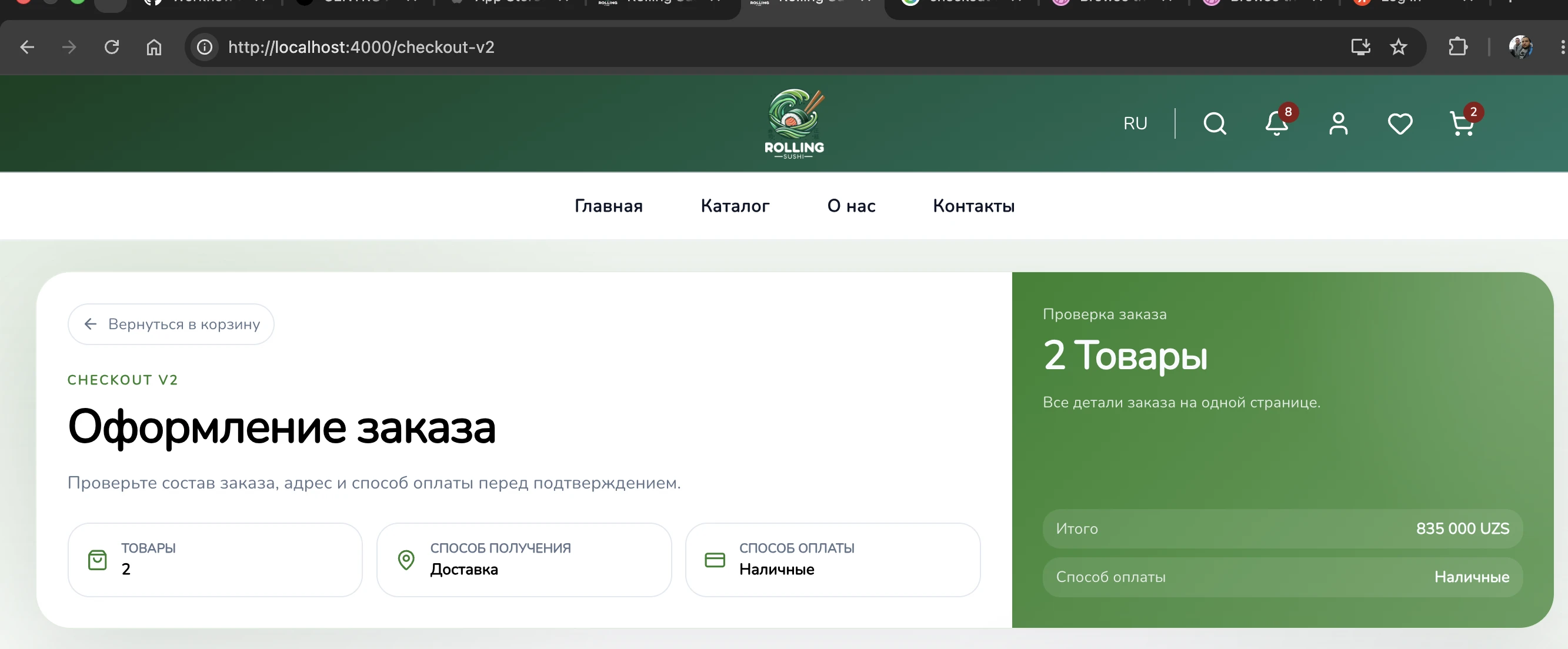Bookmark this page with the star icon

pyautogui.click(x=1398, y=47)
